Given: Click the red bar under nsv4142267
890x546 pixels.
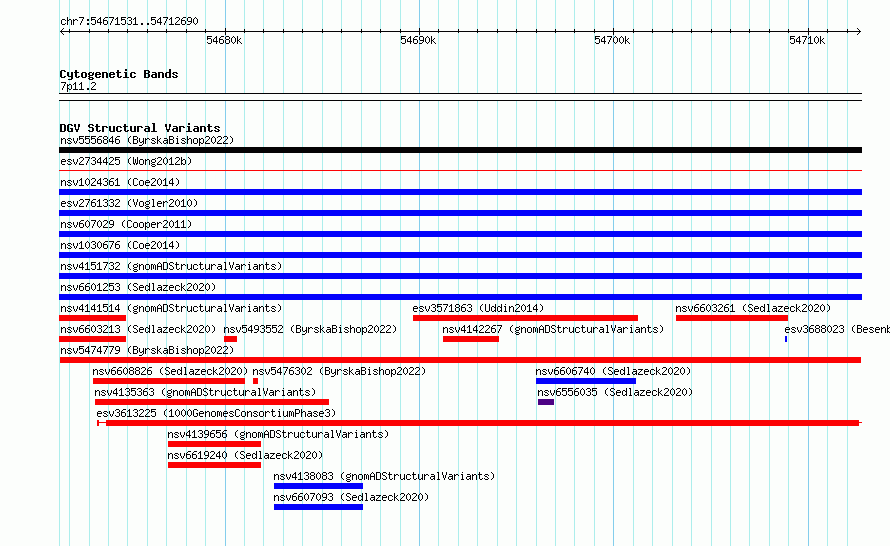Looking at the screenshot, I should click(471, 339).
